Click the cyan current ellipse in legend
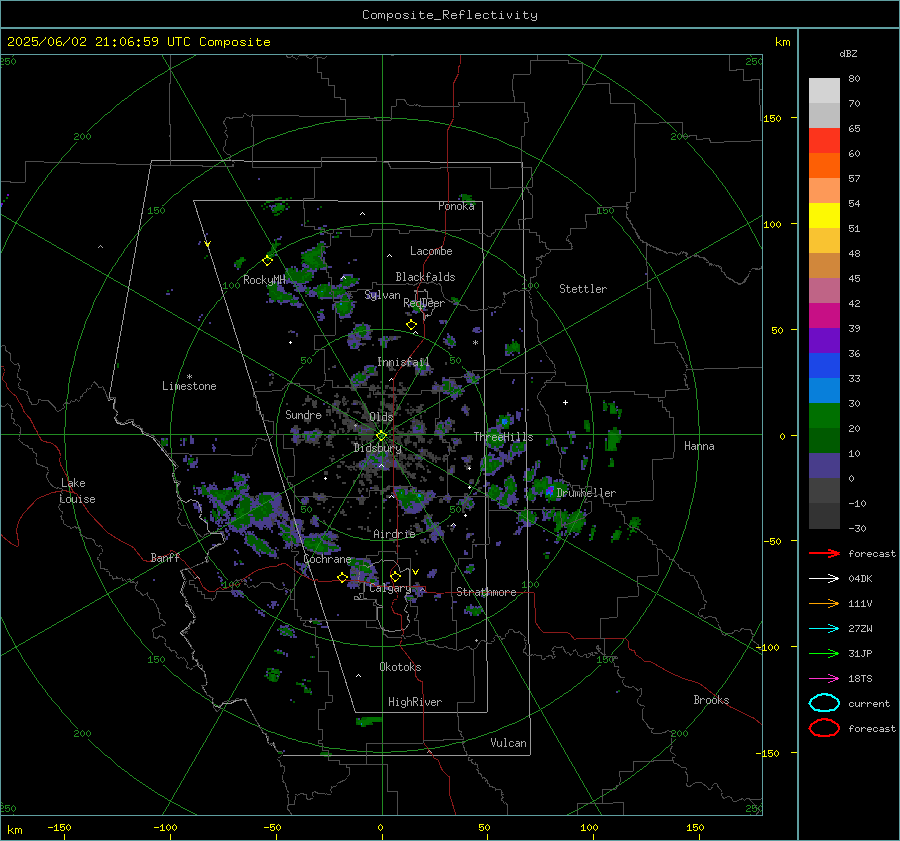 click(824, 703)
